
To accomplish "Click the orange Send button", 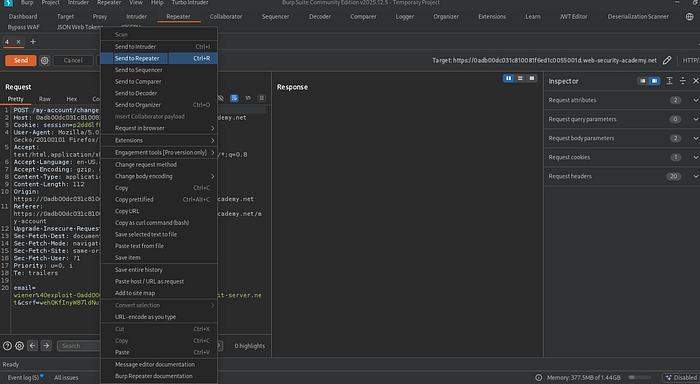I will pyautogui.click(x=21, y=60).
